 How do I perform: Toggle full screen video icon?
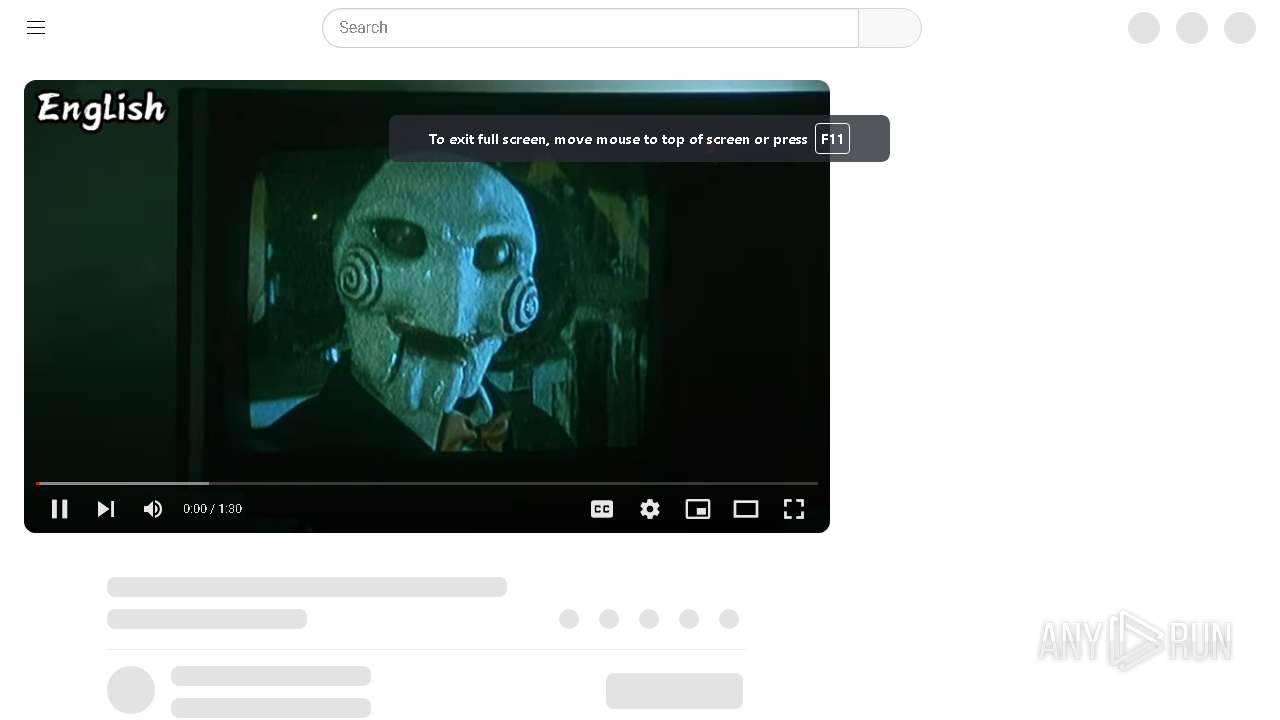tap(794, 509)
